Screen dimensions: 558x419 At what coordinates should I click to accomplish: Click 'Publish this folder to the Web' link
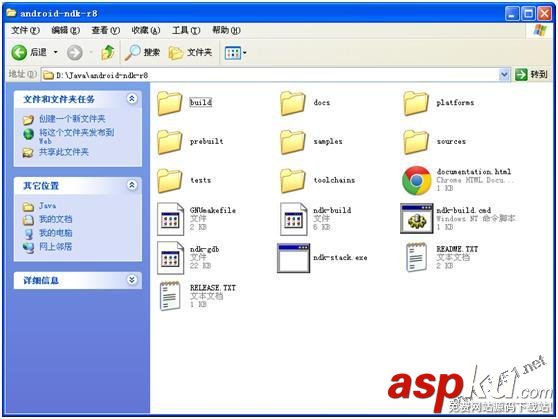coord(77,136)
